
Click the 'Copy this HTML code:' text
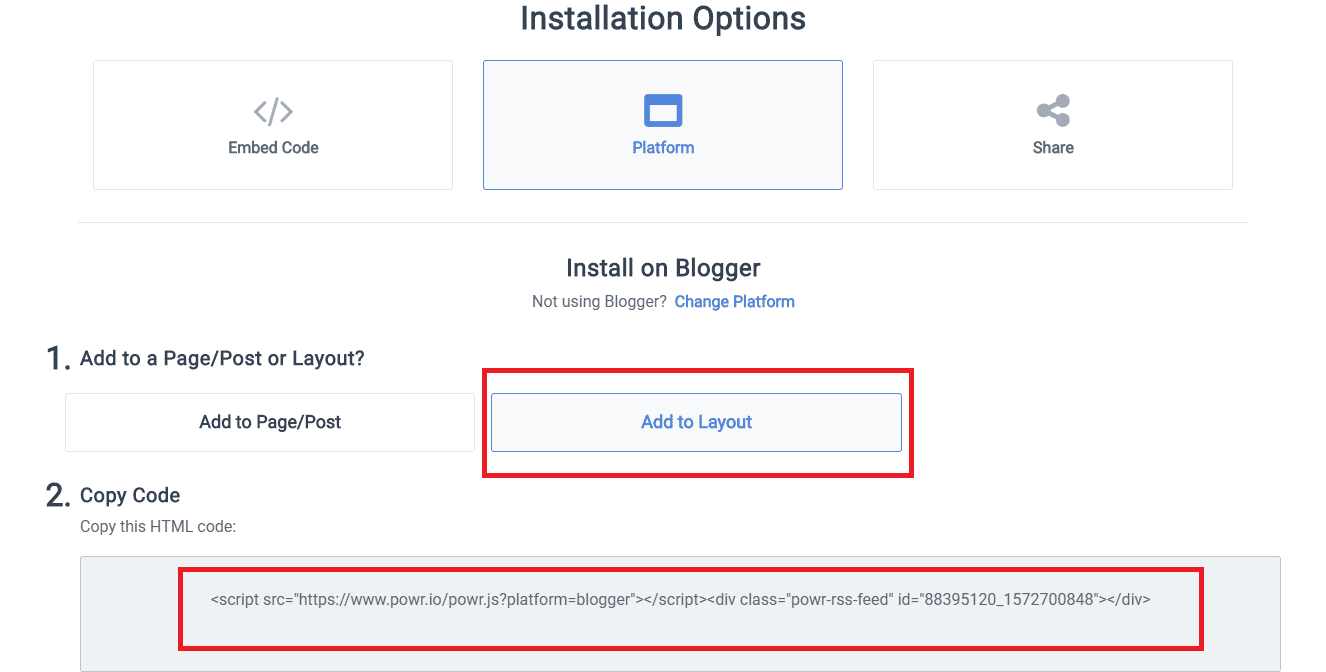pos(158,526)
